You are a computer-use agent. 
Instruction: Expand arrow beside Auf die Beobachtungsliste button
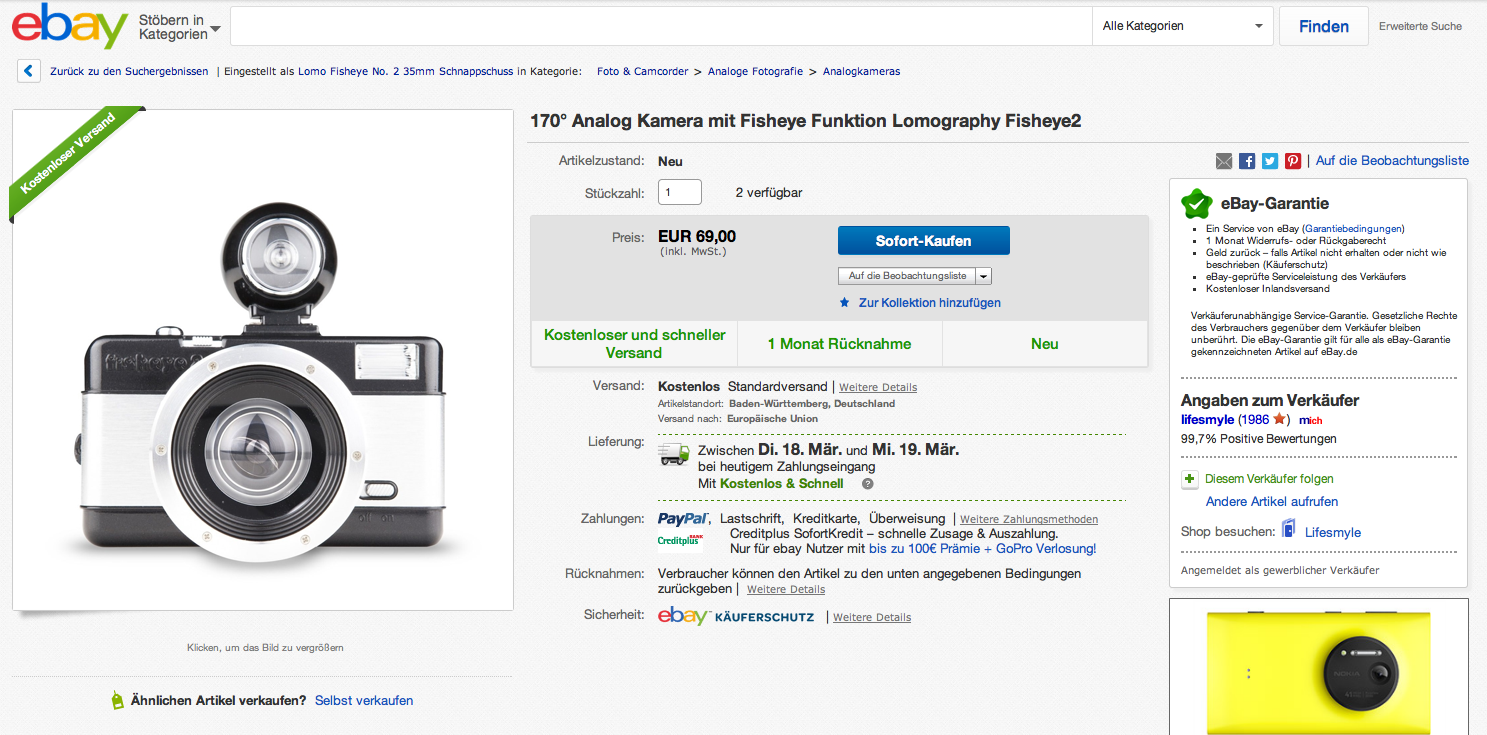983,276
